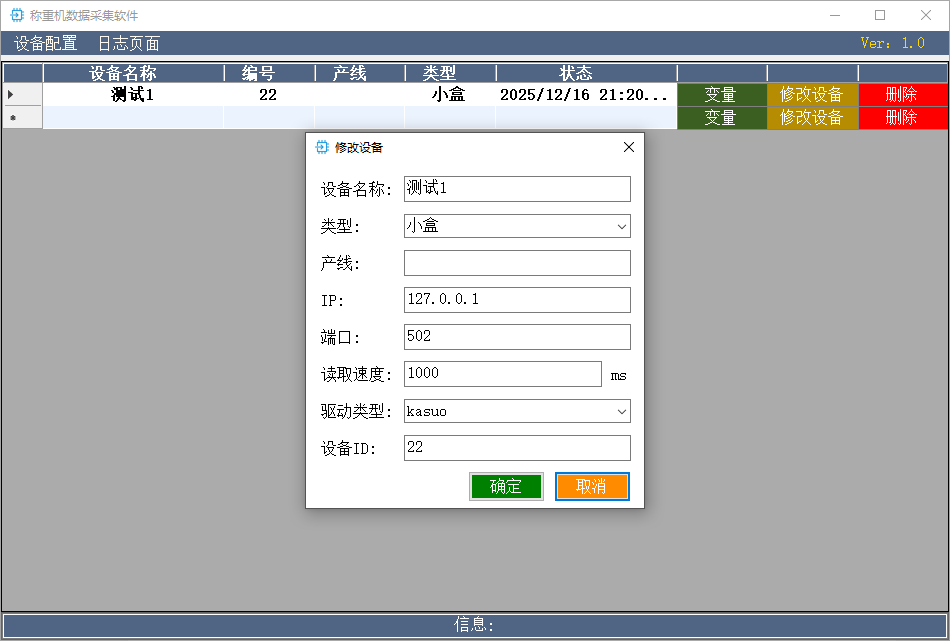Click the gear icon in 修改设备 dialog header
Image resolution: width=950 pixels, height=641 pixels.
click(322, 146)
